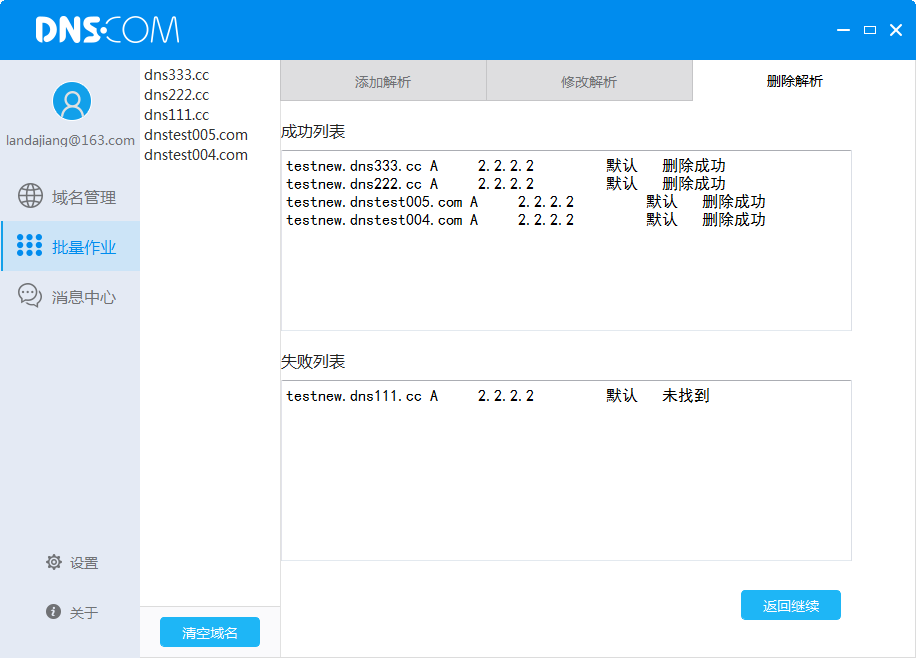
Task: Click the globe icon for 域名管理
Action: click(30, 196)
